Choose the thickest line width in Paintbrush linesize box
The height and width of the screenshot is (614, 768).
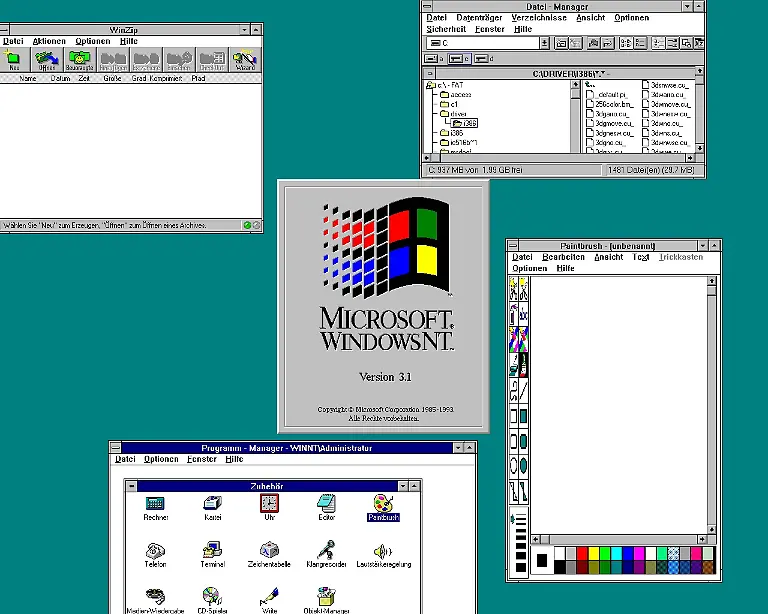tap(521, 567)
